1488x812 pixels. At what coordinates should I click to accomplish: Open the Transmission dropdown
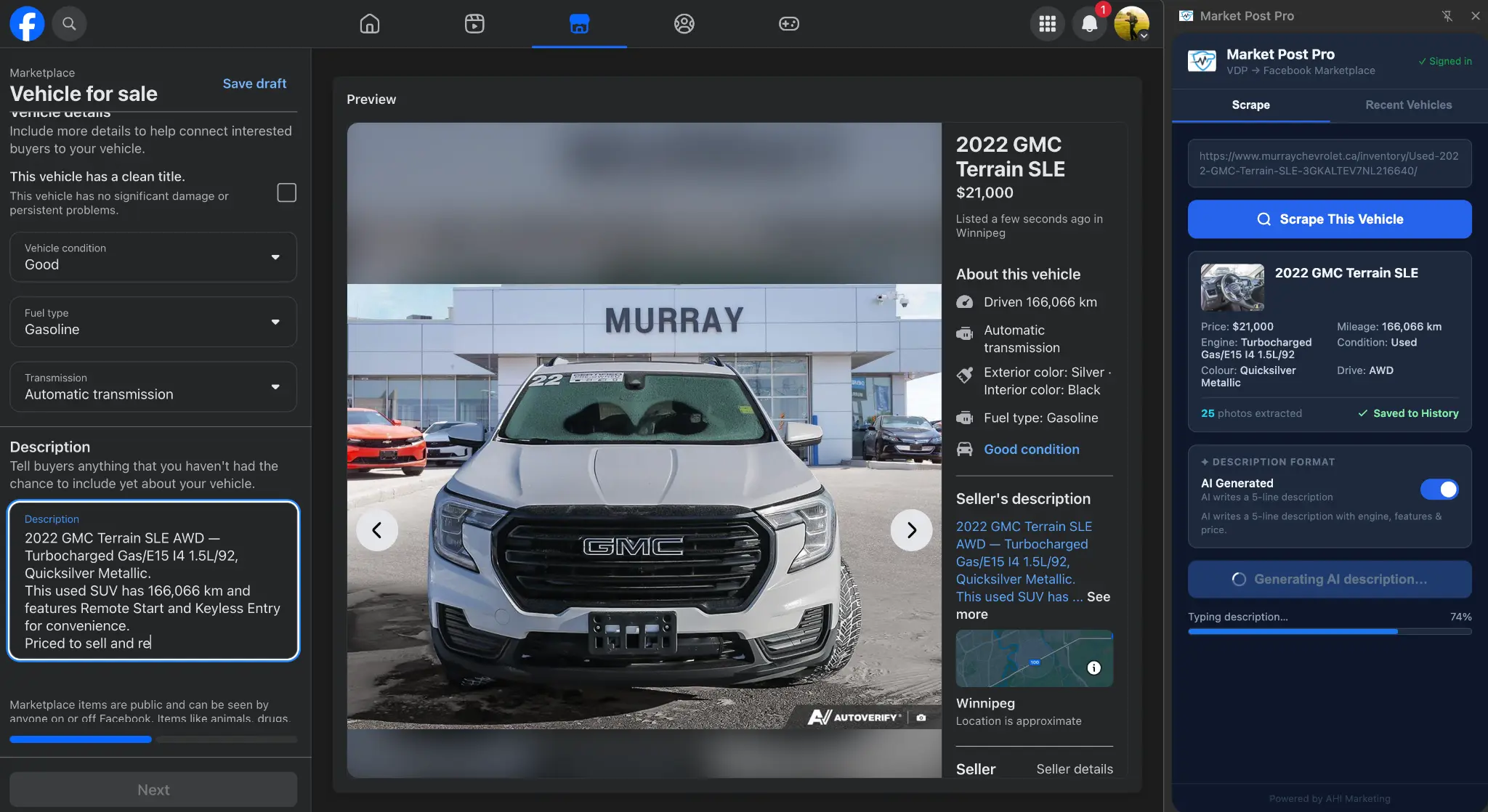tap(153, 386)
